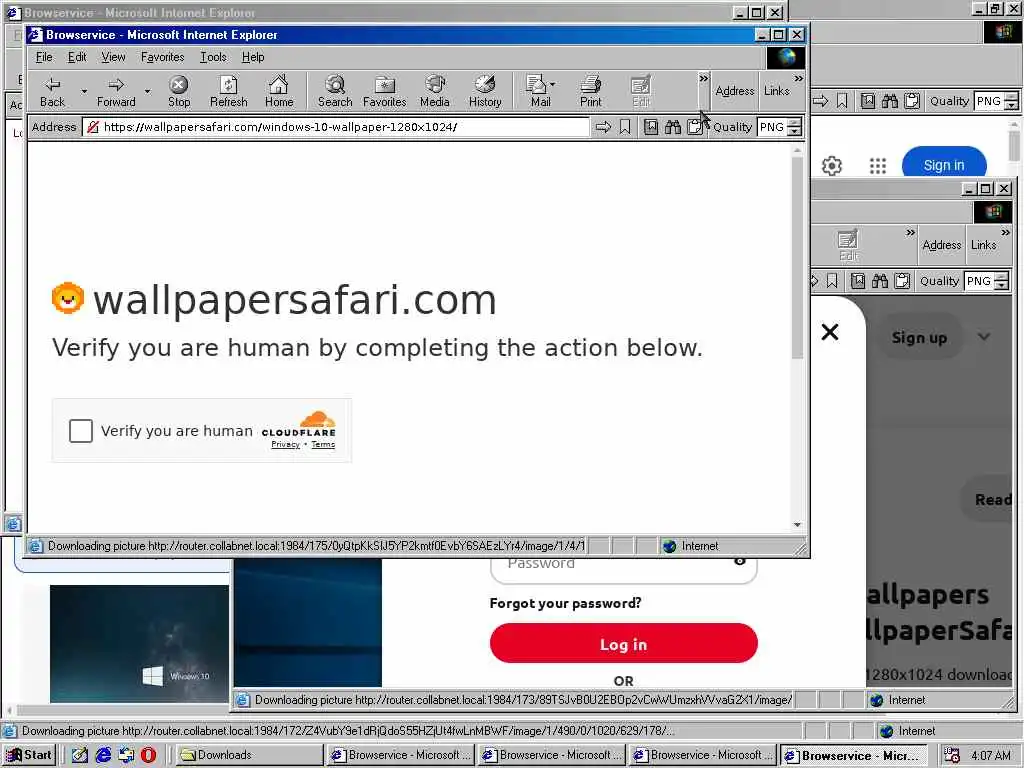The width and height of the screenshot is (1024, 768).
Task: Click binoculars icon in the Google window toolbar
Action: click(889, 101)
